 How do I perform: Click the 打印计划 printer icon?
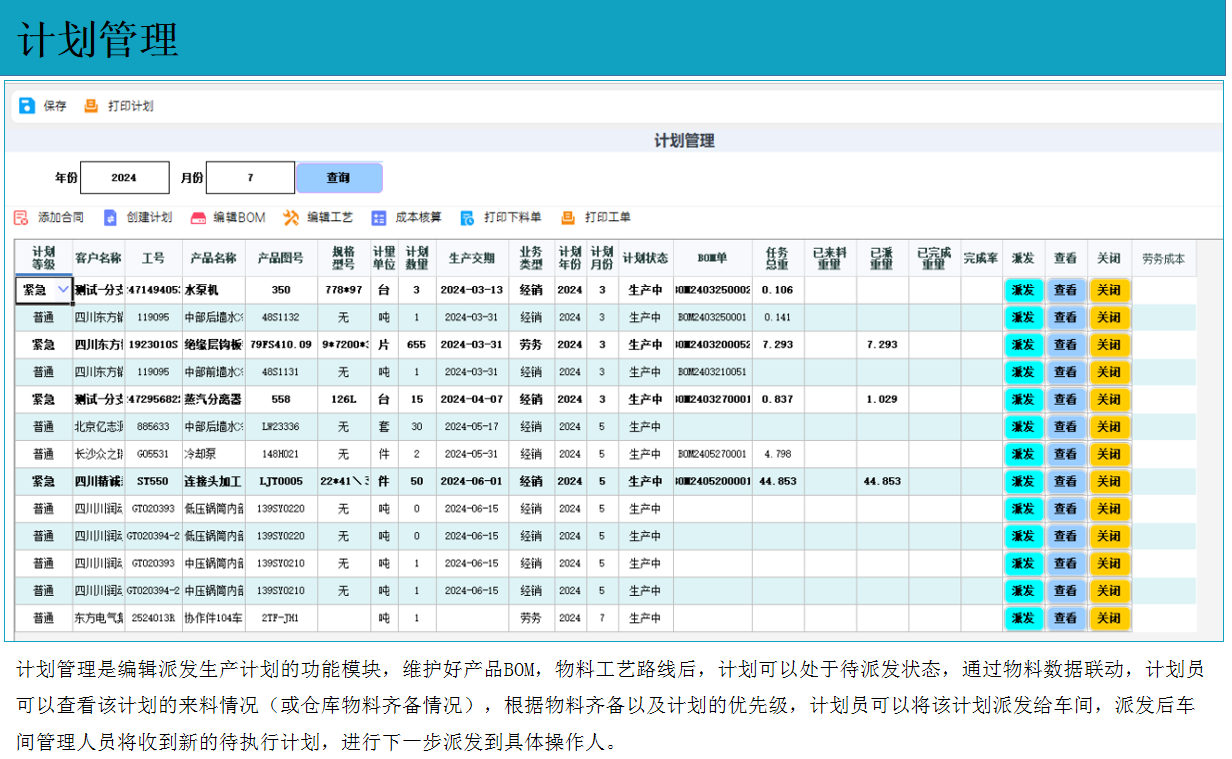point(92,106)
